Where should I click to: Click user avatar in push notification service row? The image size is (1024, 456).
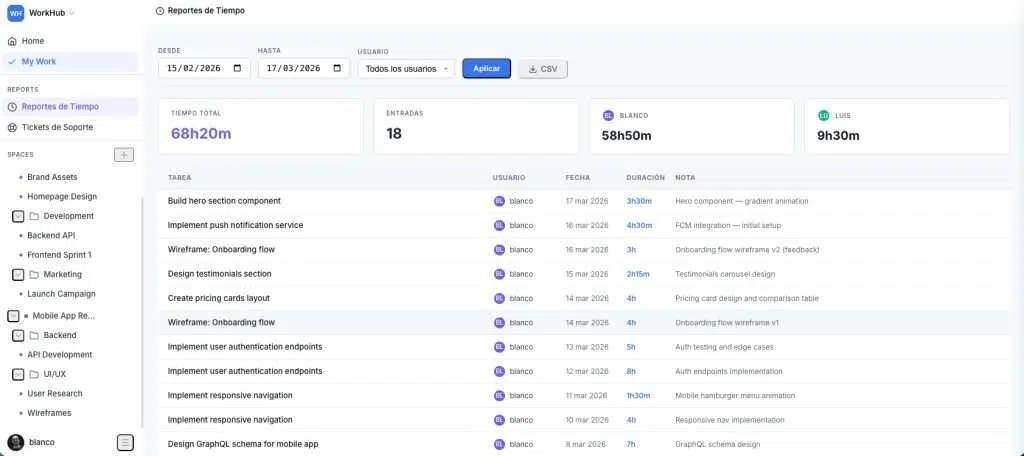coord(500,225)
